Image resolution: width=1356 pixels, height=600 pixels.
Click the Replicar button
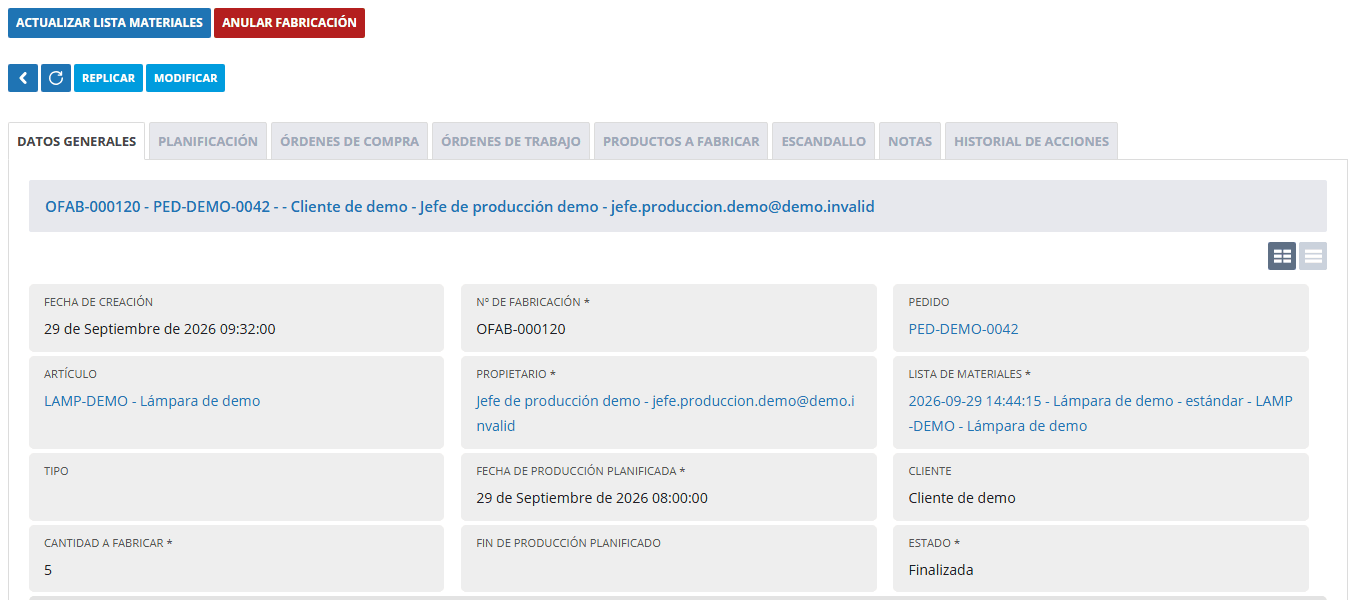(108, 78)
